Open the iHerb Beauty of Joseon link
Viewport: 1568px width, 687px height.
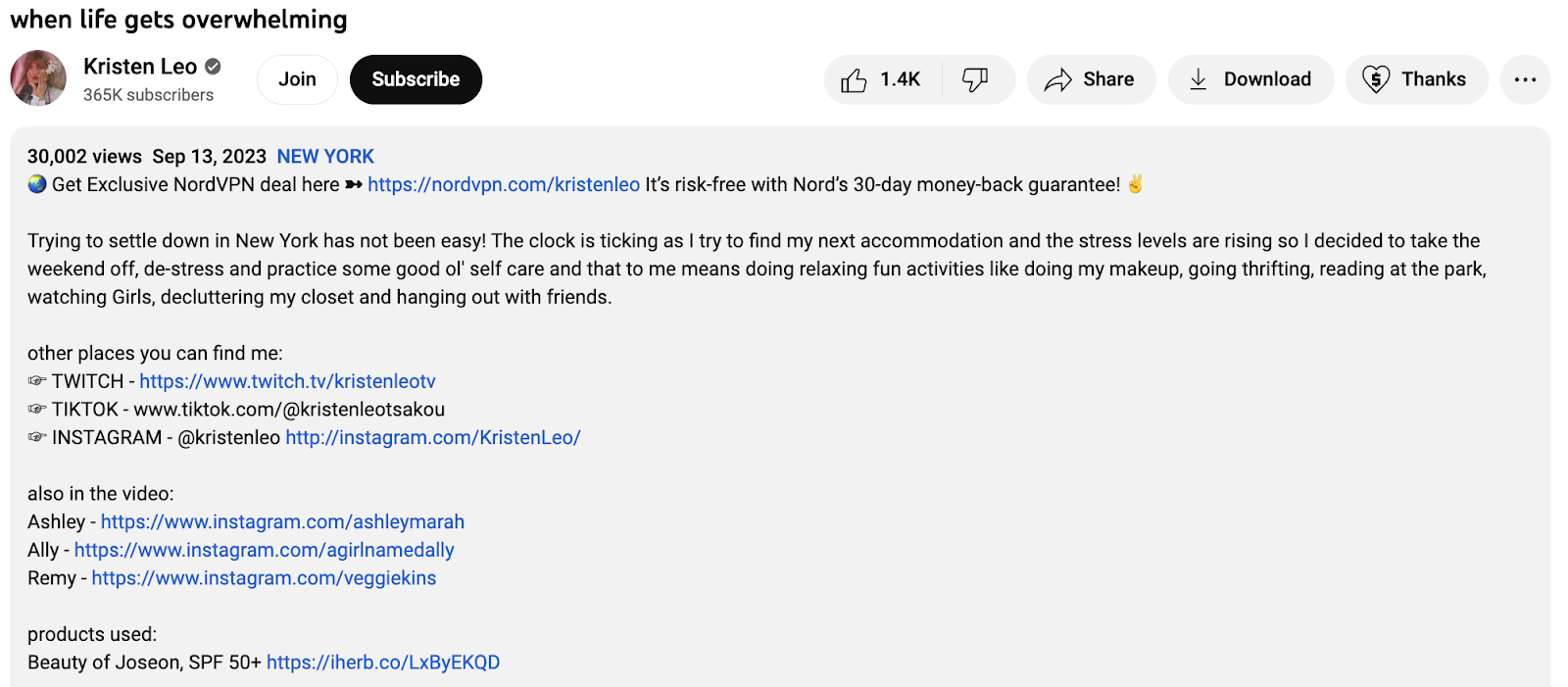pyautogui.click(x=383, y=662)
